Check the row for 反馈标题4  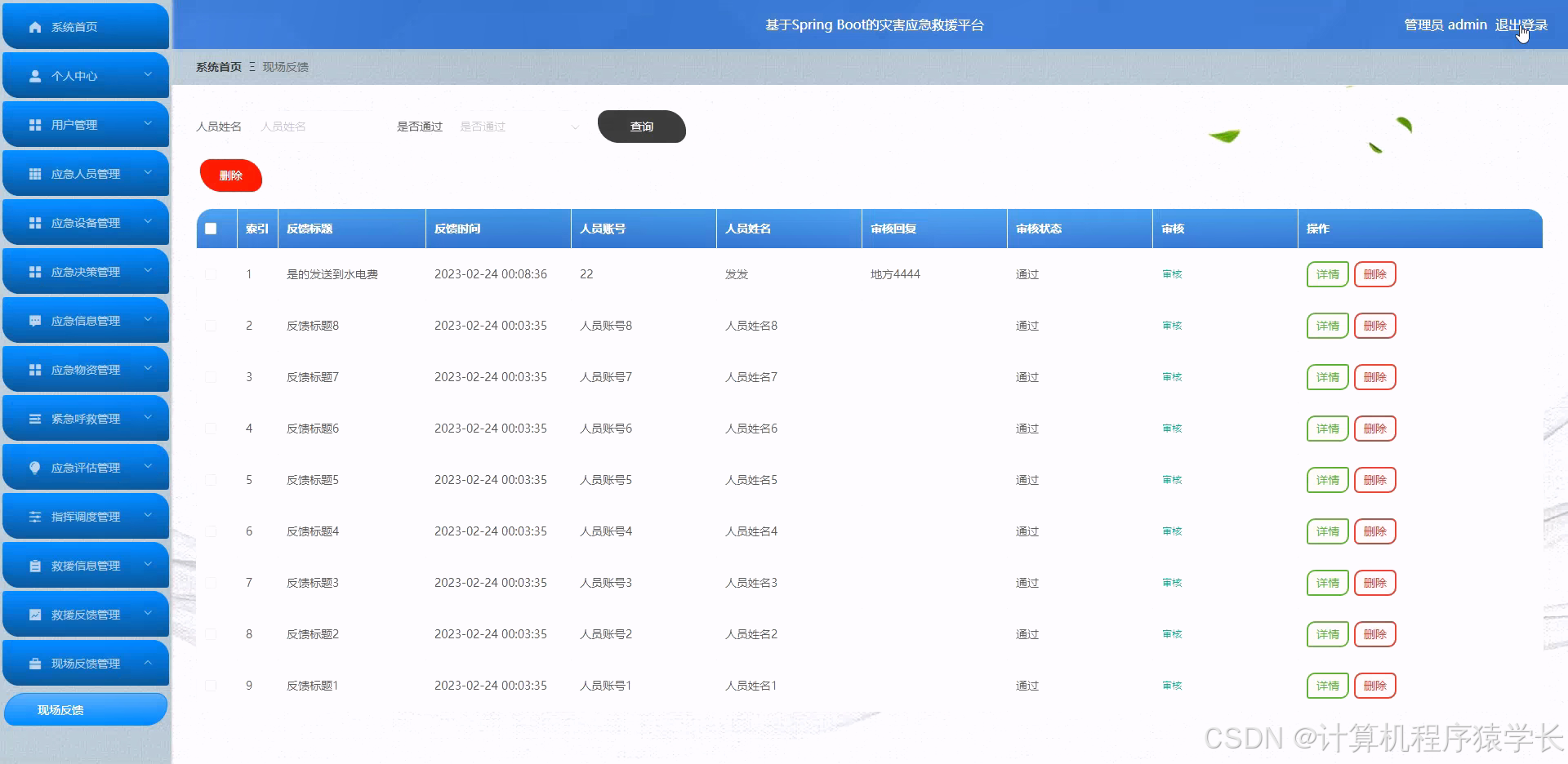211,531
